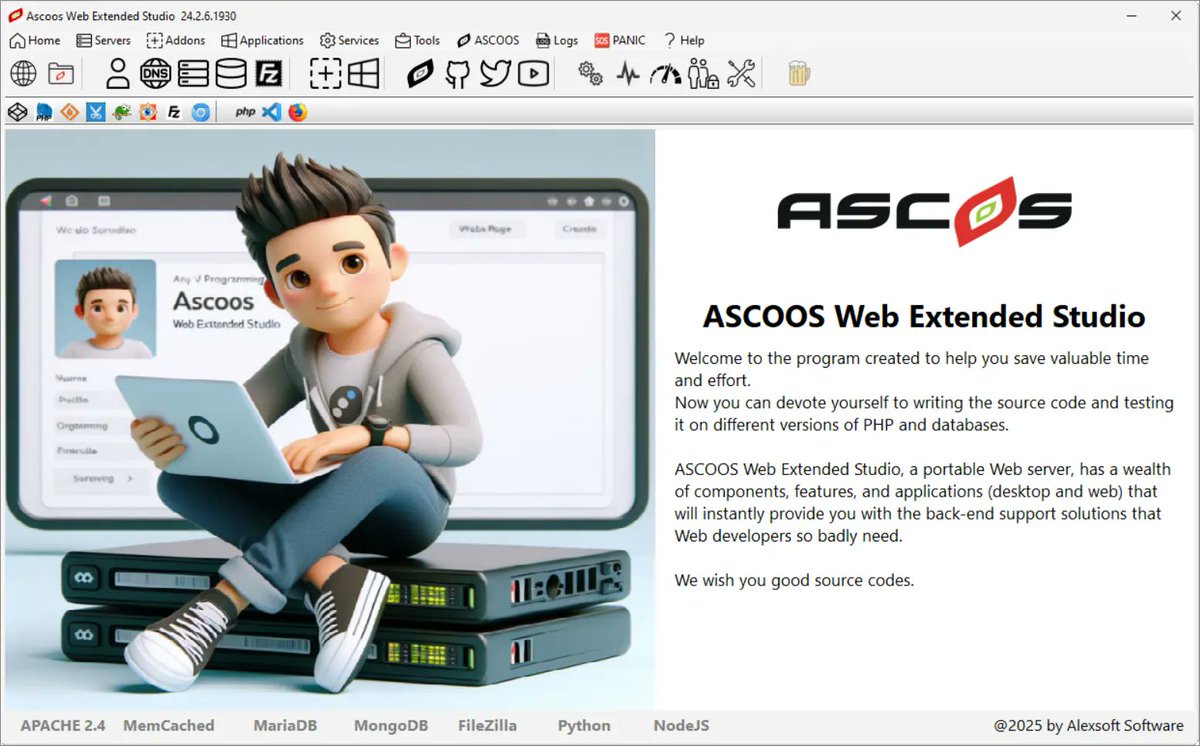Viewport: 1200px width, 746px height.
Task: Click the performance gauge icon
Action: click(x=664, y=73)
